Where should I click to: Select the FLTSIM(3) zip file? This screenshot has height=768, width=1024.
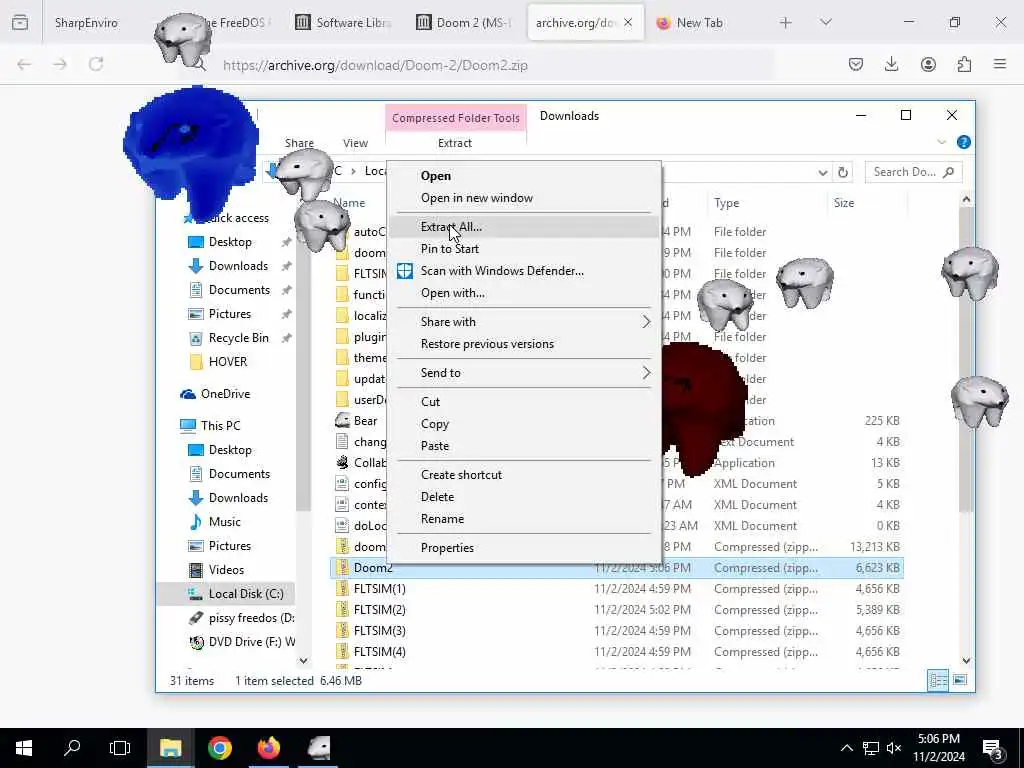[x=379, y=631]
